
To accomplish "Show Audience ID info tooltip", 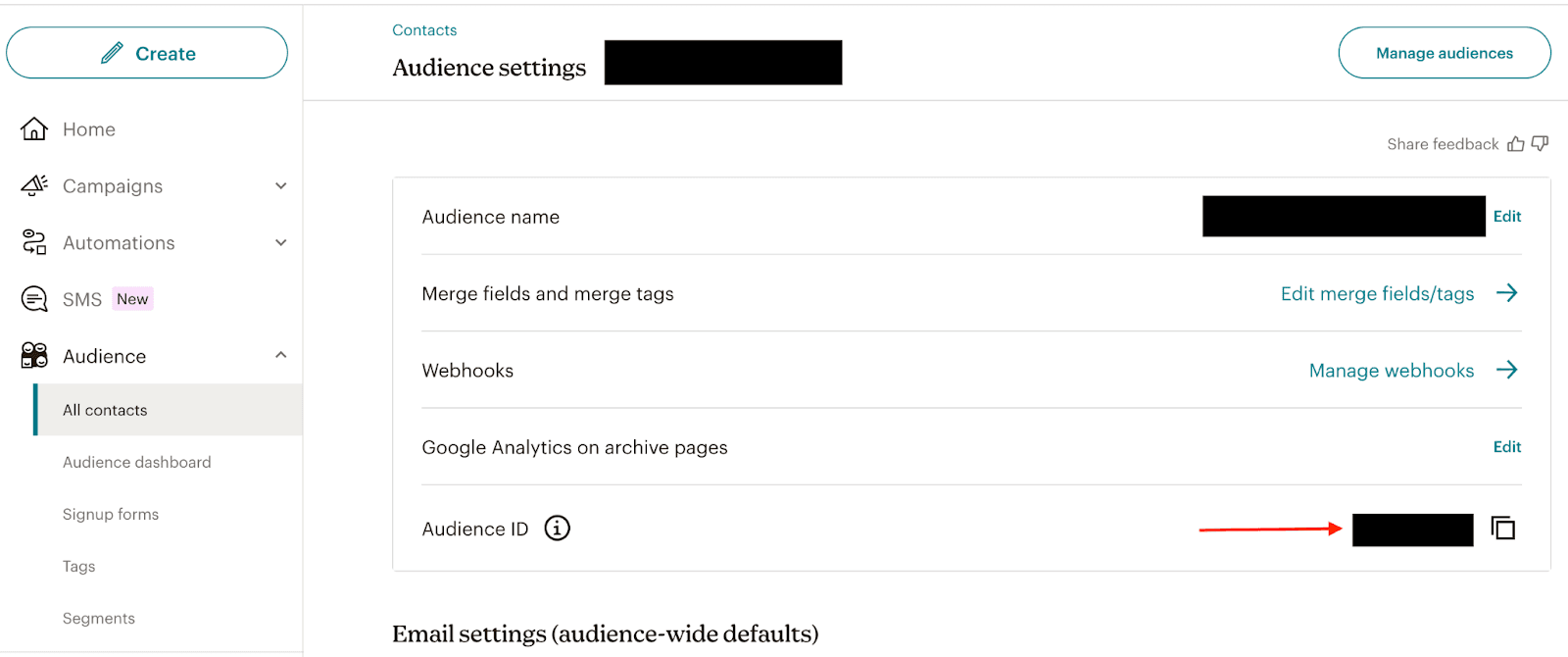I will coord(557,529).
